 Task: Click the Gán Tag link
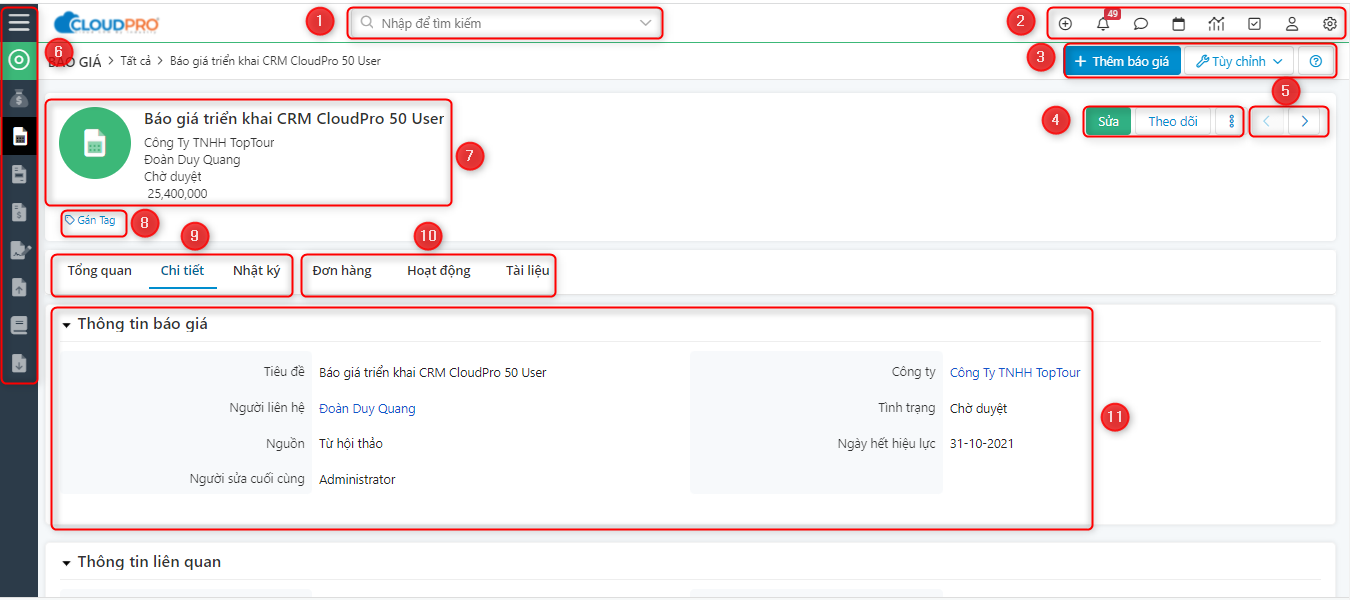pyautogui.click(x=90, y=220)
